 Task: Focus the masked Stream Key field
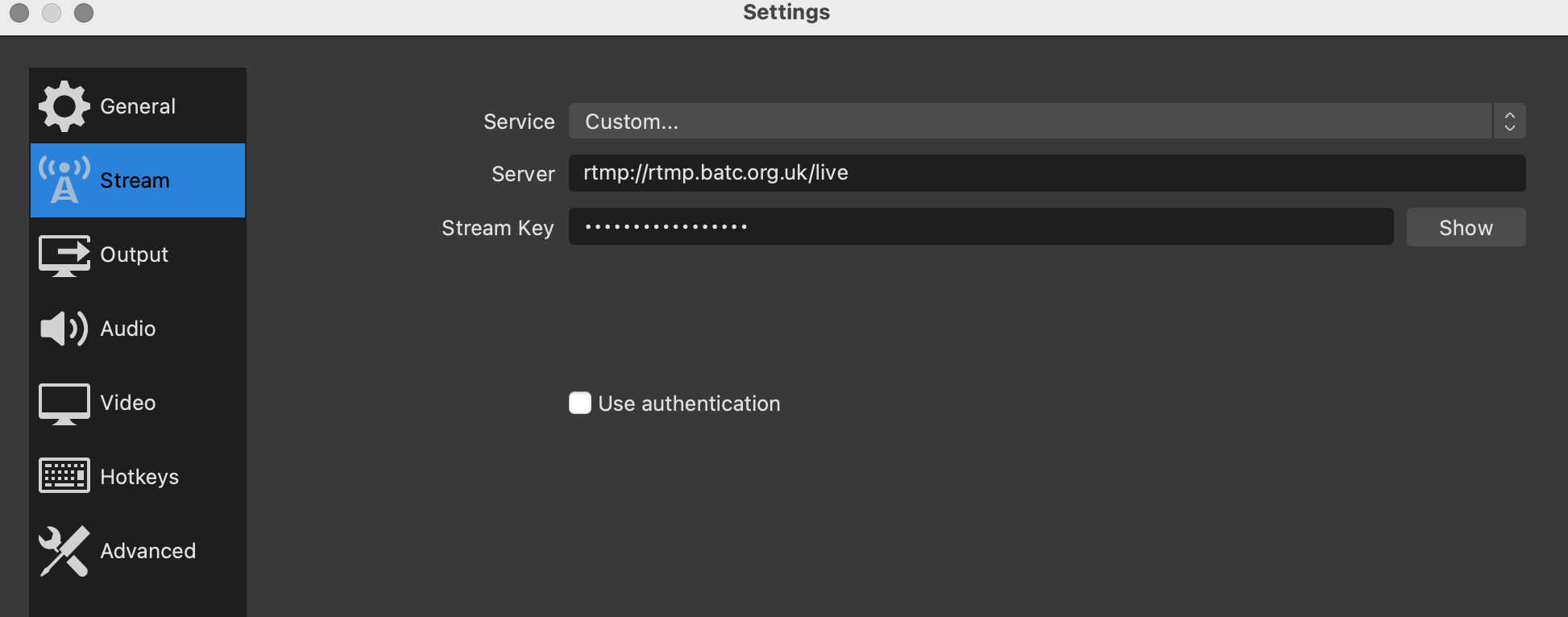pos(980,227)
